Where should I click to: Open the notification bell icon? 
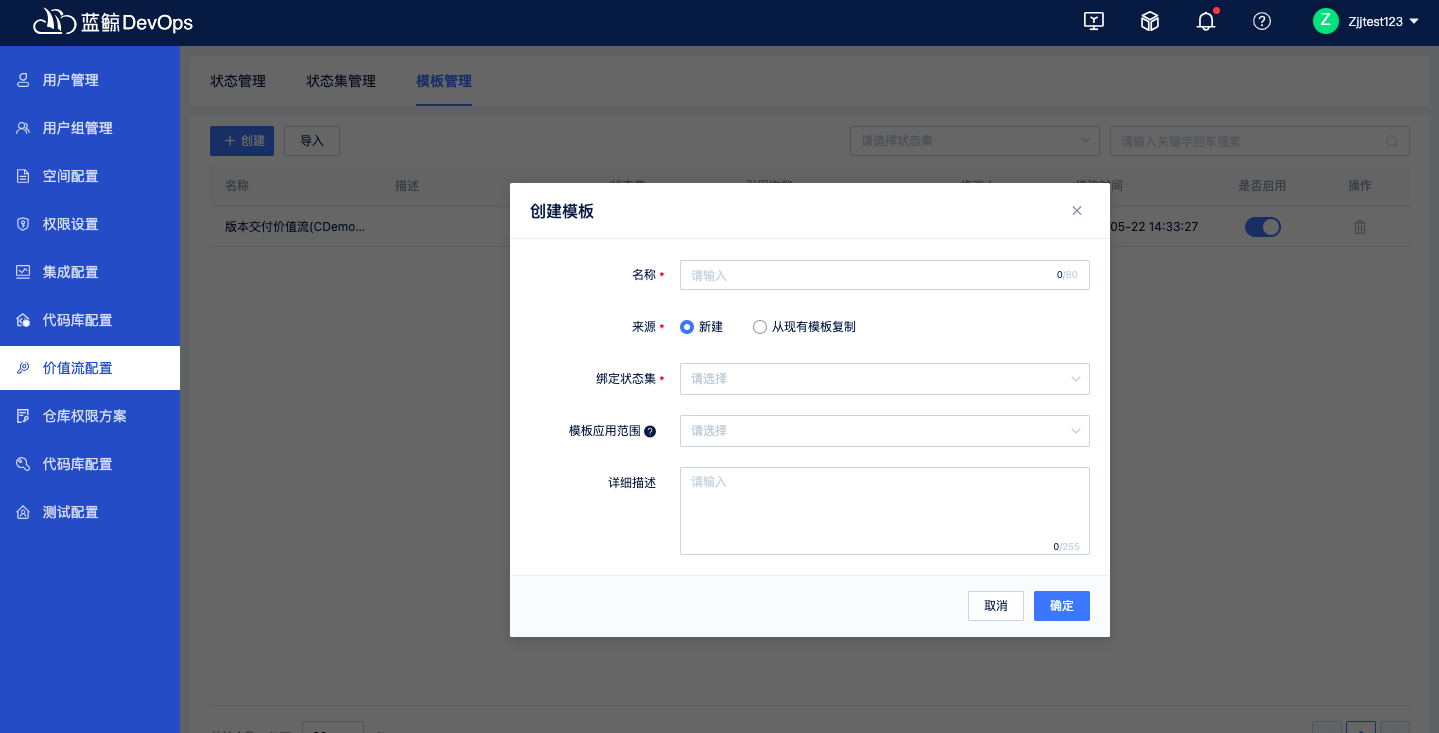pos(1206,21)
